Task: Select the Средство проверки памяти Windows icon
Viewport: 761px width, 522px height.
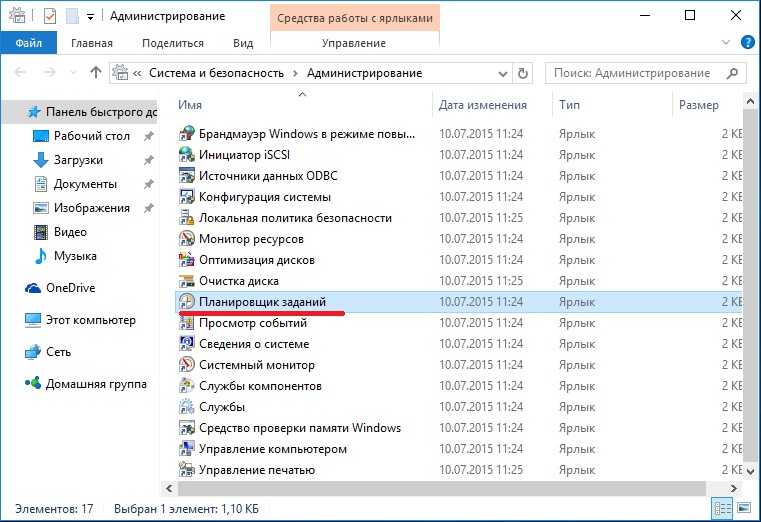Action: click(187, 428)
